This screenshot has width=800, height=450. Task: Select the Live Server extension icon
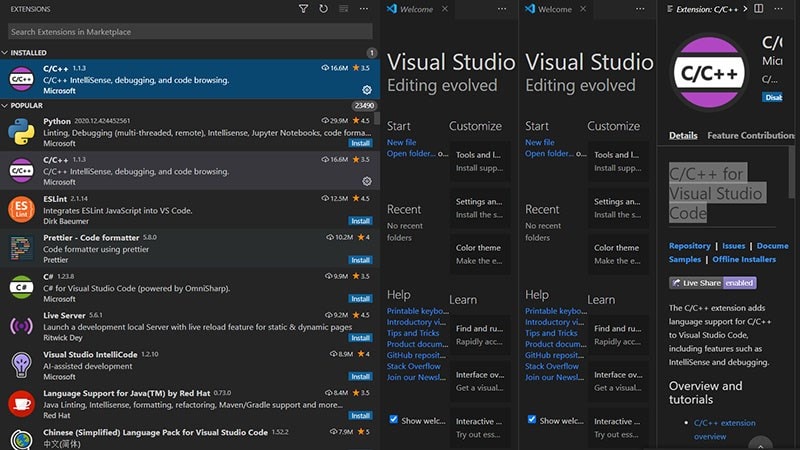[21, 326]
